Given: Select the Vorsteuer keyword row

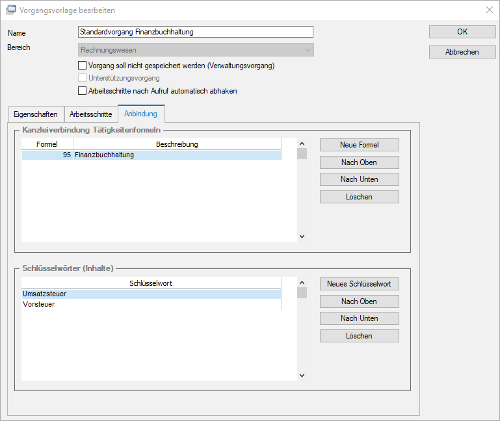Looking at the screenshot, I should [151, 304].
